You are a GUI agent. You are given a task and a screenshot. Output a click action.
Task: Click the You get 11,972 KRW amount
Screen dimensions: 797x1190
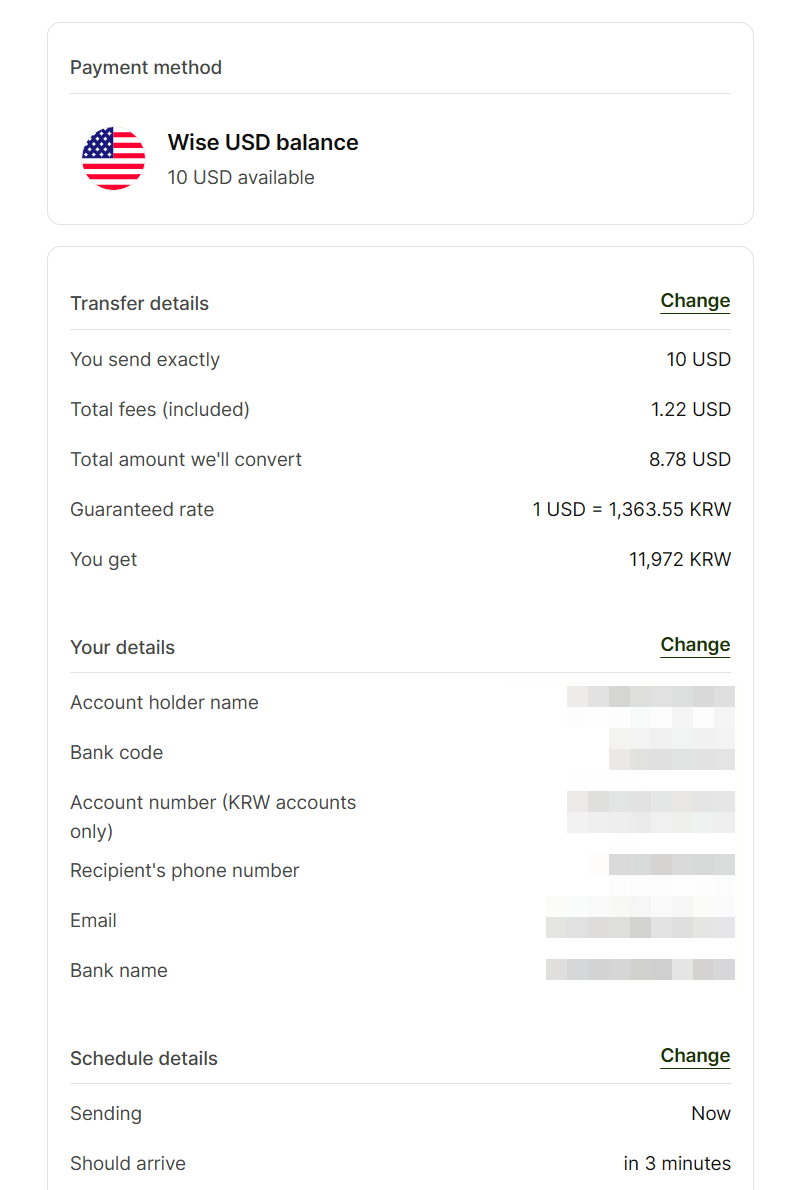tap(679, 559)
